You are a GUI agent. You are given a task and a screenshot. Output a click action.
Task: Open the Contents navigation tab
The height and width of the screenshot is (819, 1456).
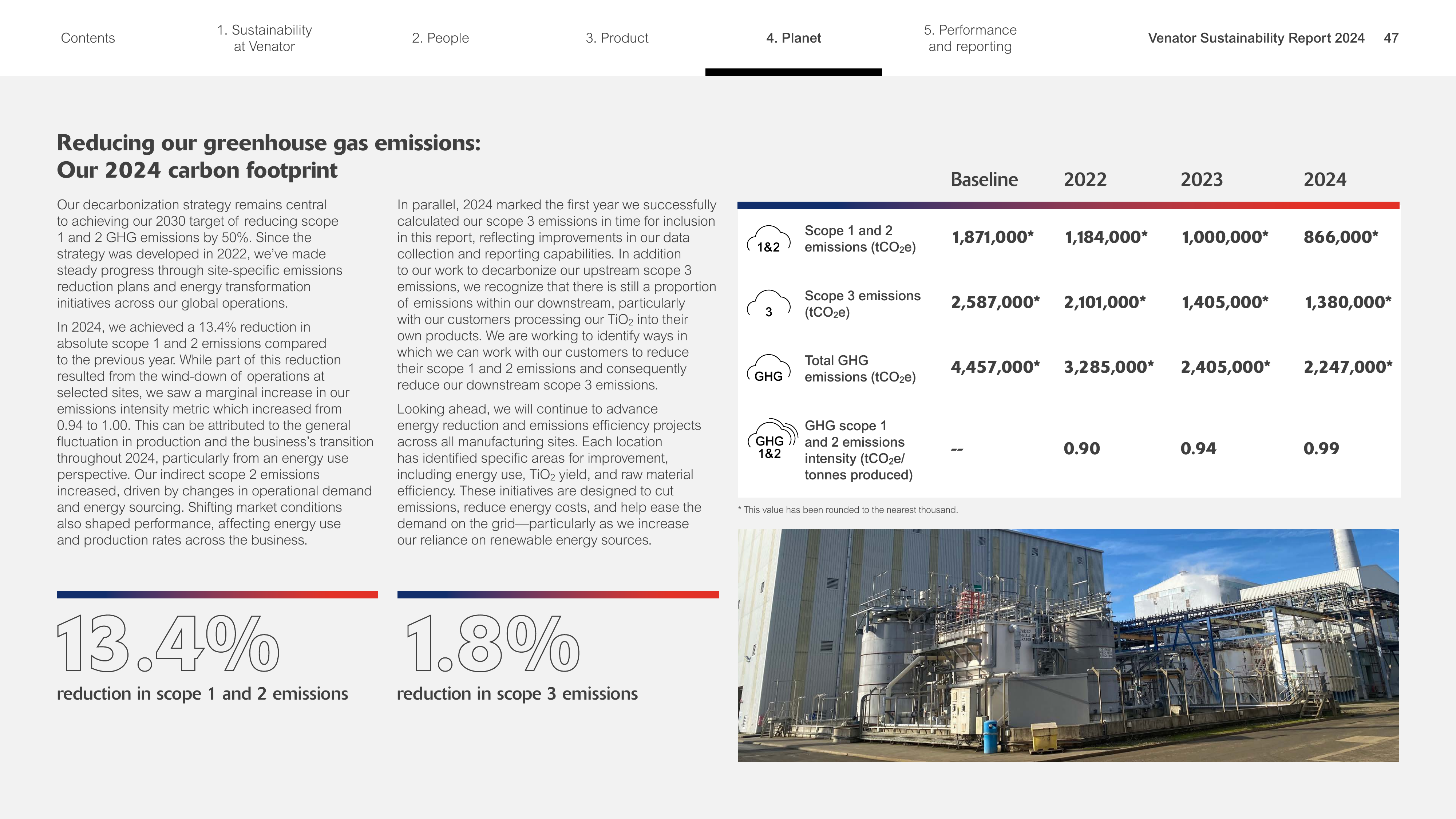88,38
